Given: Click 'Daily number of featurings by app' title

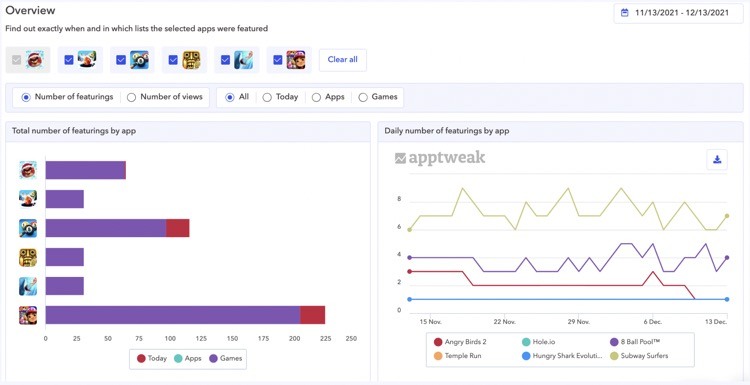Looking at the screenshot, I should [447, 131].
